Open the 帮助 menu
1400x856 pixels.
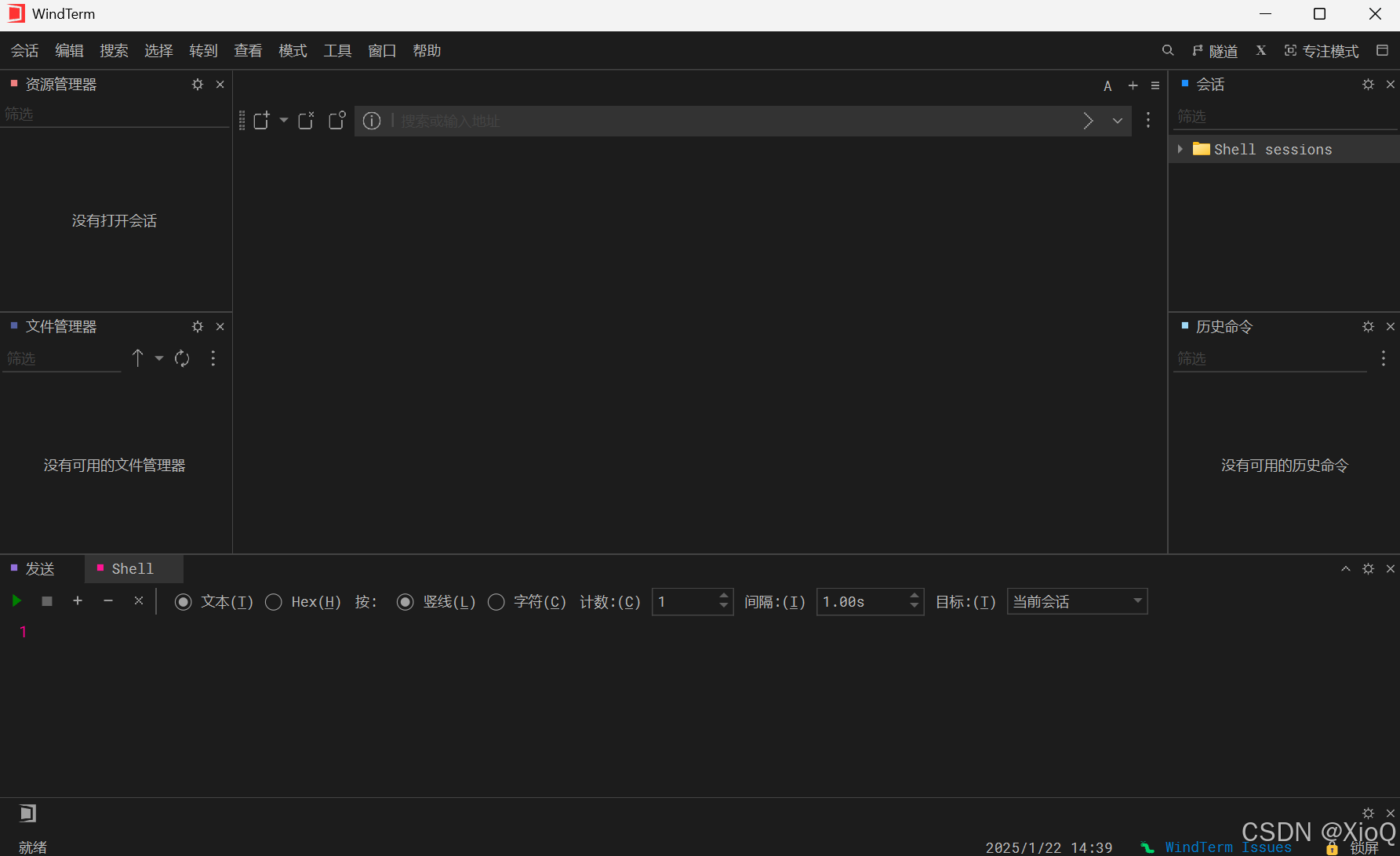(427, 51)
